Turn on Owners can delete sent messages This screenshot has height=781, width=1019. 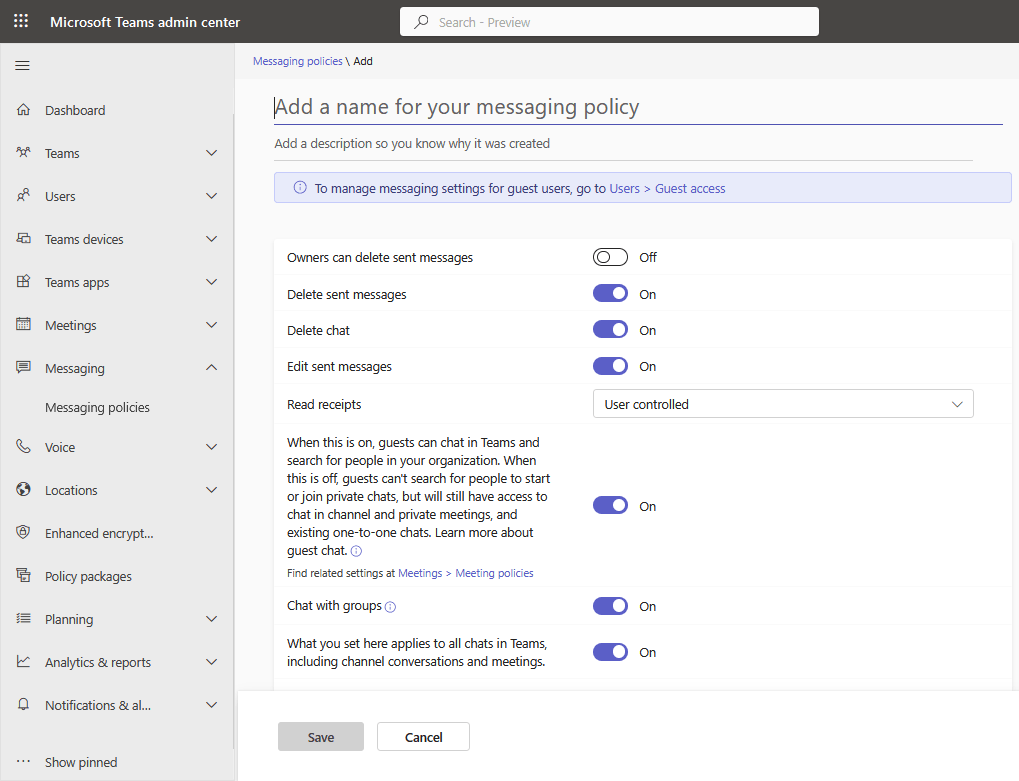(610, 257)
